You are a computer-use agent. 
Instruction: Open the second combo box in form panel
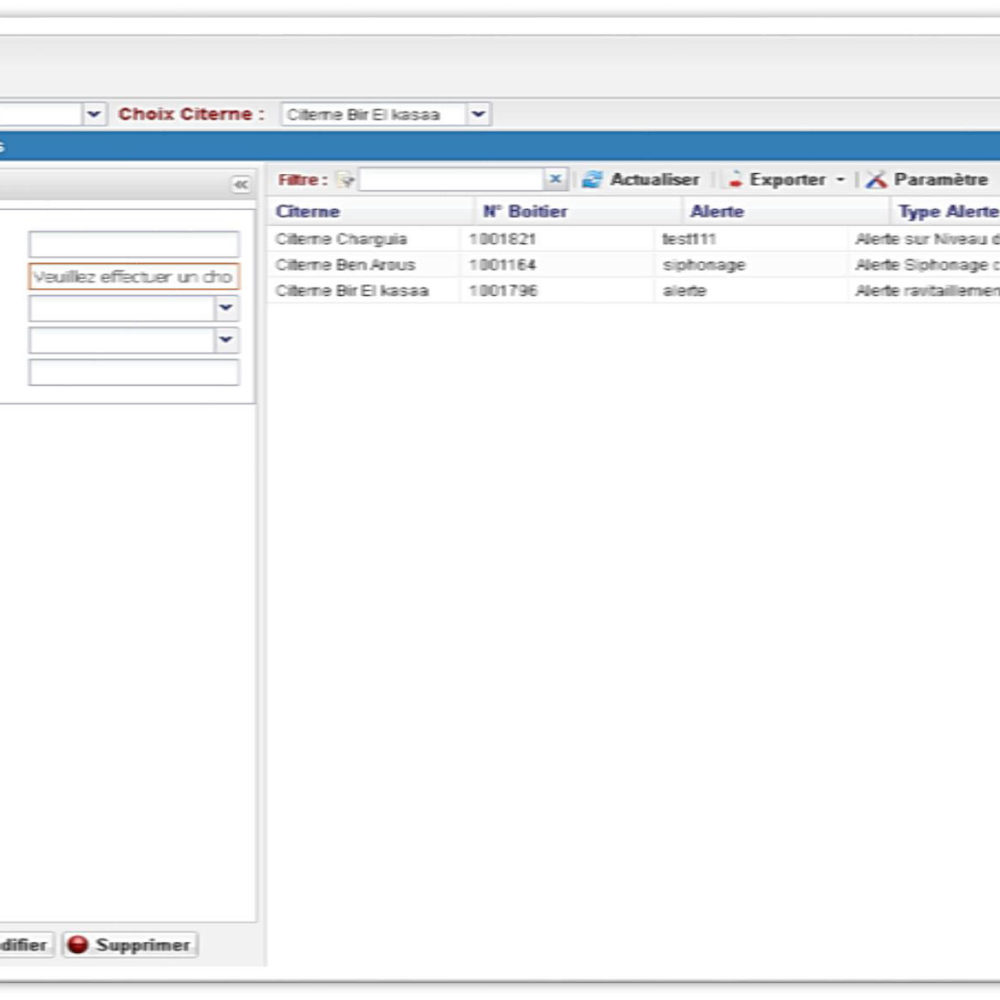(227, 341)
